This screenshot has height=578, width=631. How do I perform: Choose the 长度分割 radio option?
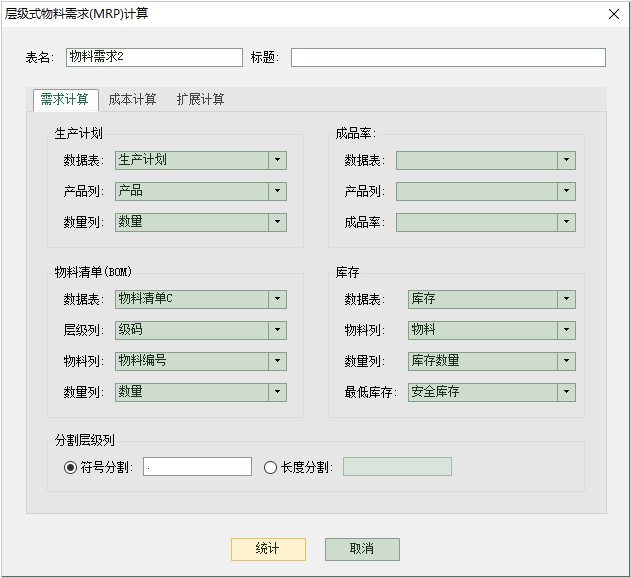(x=270, y=467)
